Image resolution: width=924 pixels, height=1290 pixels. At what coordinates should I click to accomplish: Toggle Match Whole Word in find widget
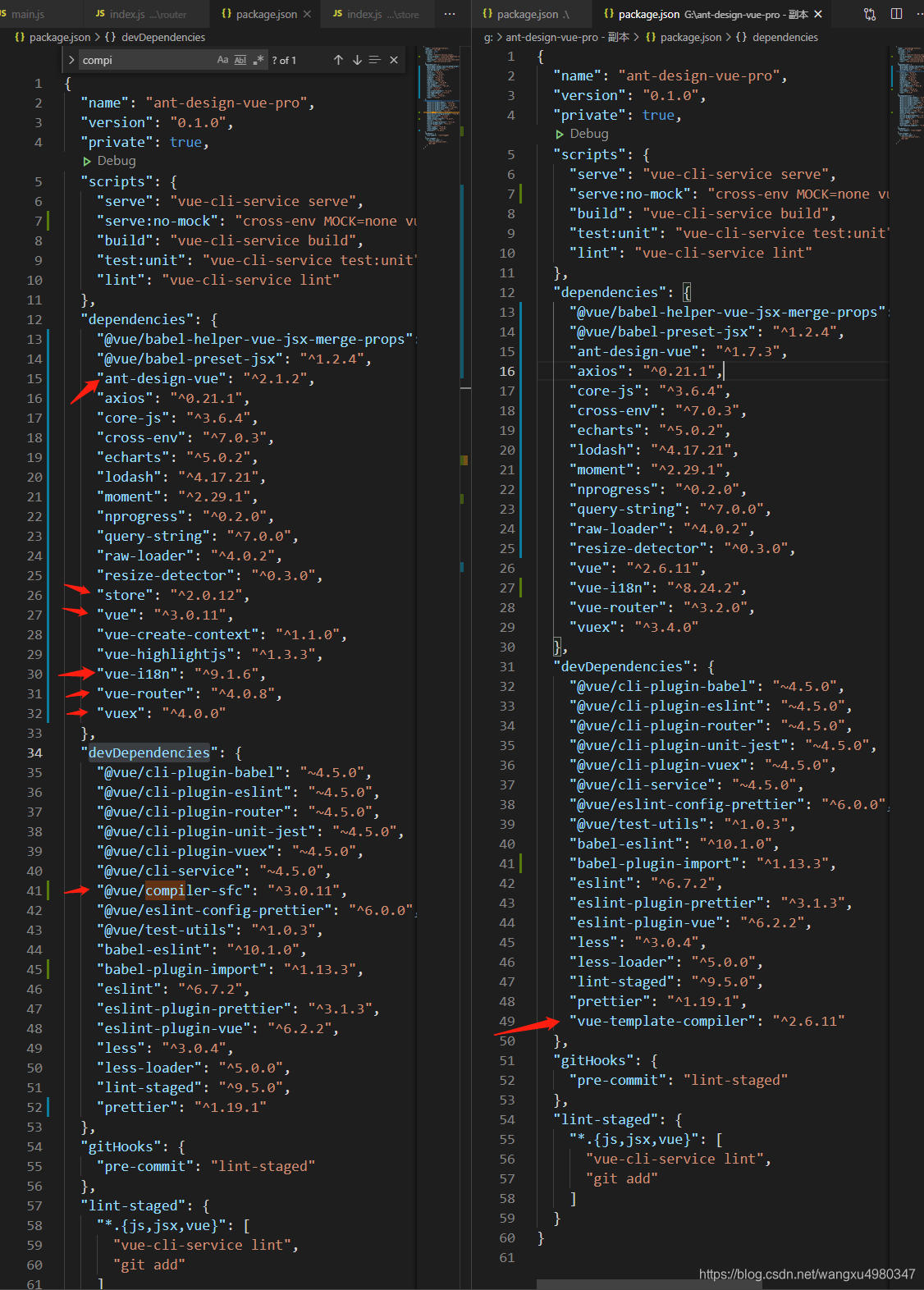click(x=240, y=60)
